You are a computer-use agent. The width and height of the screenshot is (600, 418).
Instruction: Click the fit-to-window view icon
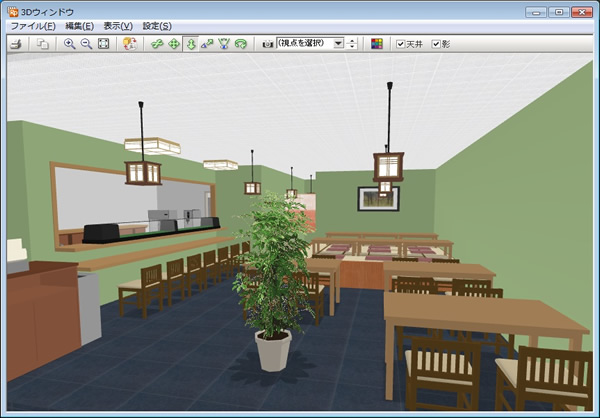pyautogui.click(x=103, y=44)
